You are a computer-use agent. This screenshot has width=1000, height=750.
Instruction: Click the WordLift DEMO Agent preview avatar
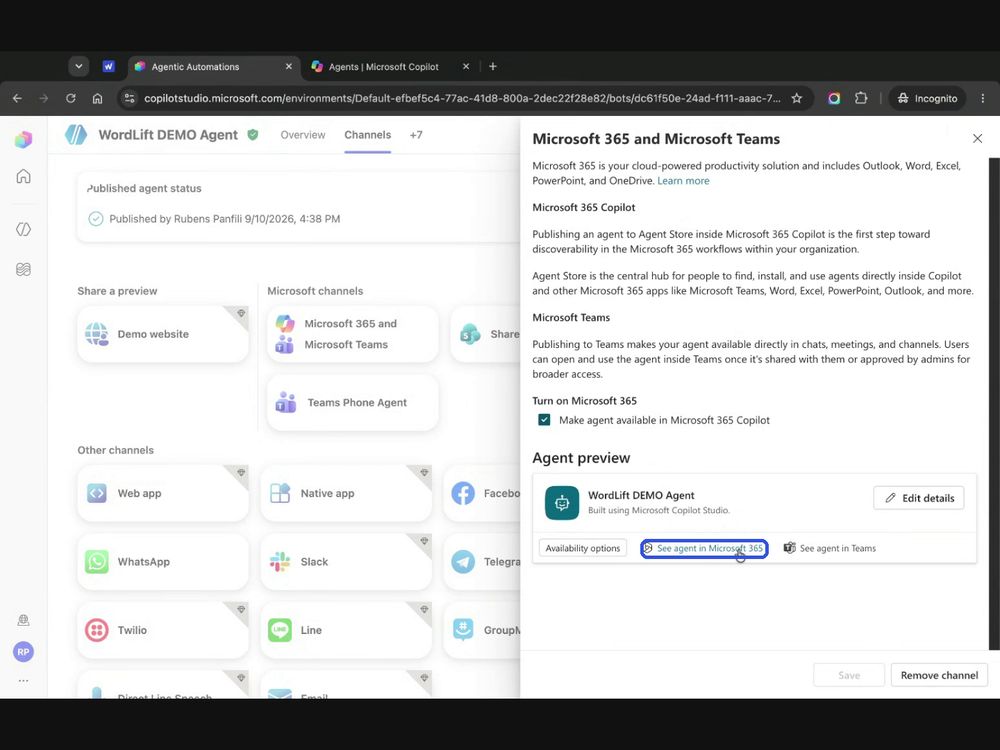point(562,503)
